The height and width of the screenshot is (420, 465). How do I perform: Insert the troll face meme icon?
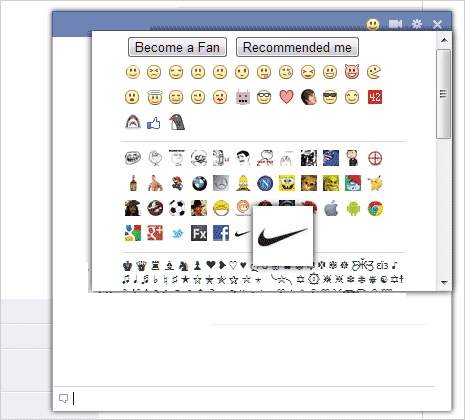tap(133, 158)
